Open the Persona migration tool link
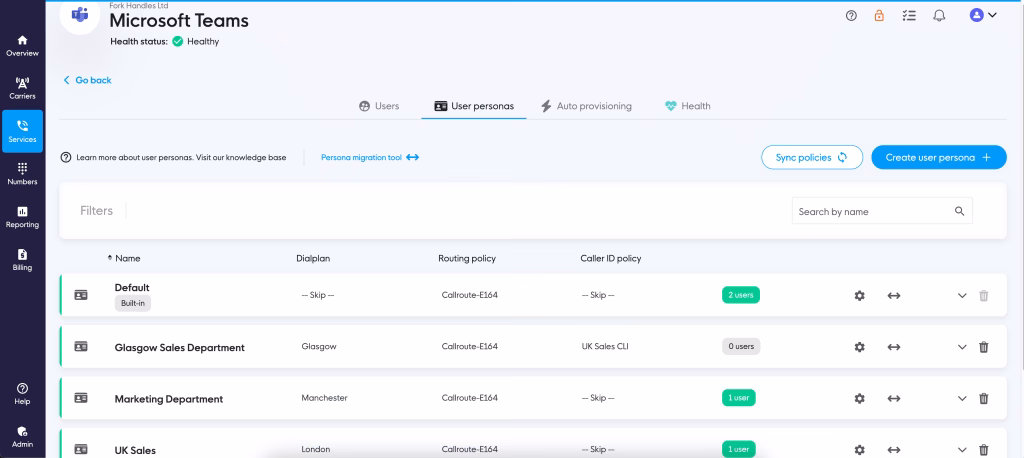Screen dimensions: 1024x458 tap(370, 157)
